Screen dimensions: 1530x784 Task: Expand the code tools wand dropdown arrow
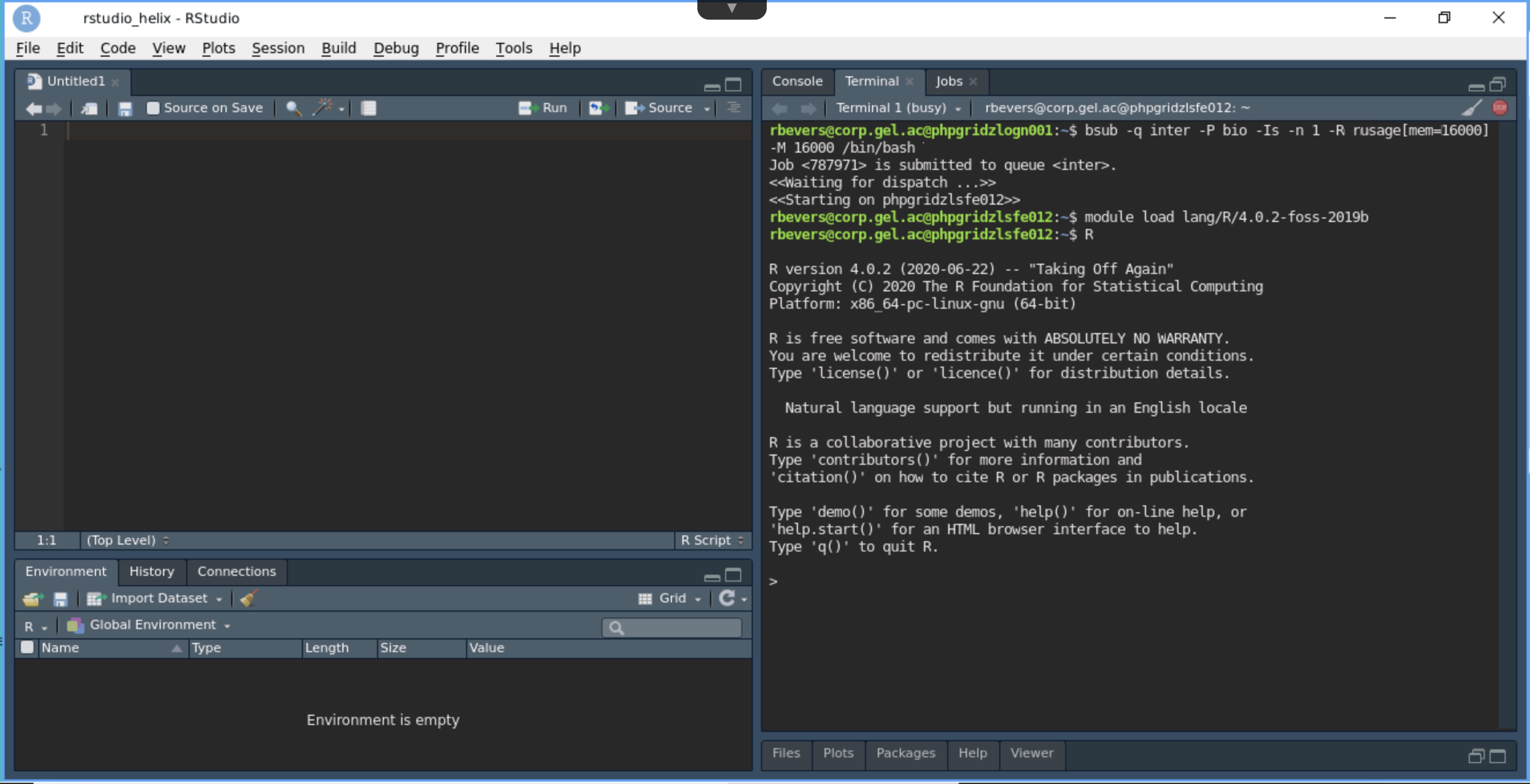click(x=342, y=109)
